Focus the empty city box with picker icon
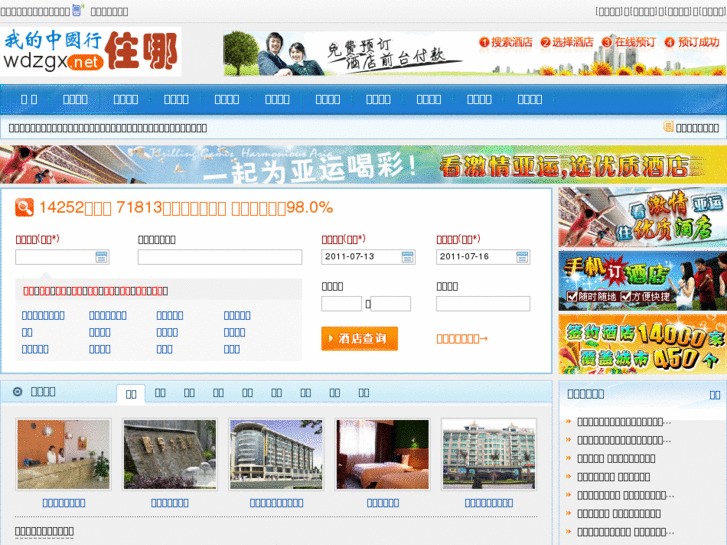Screen dimensions: 727x545 tap(62, 257)
